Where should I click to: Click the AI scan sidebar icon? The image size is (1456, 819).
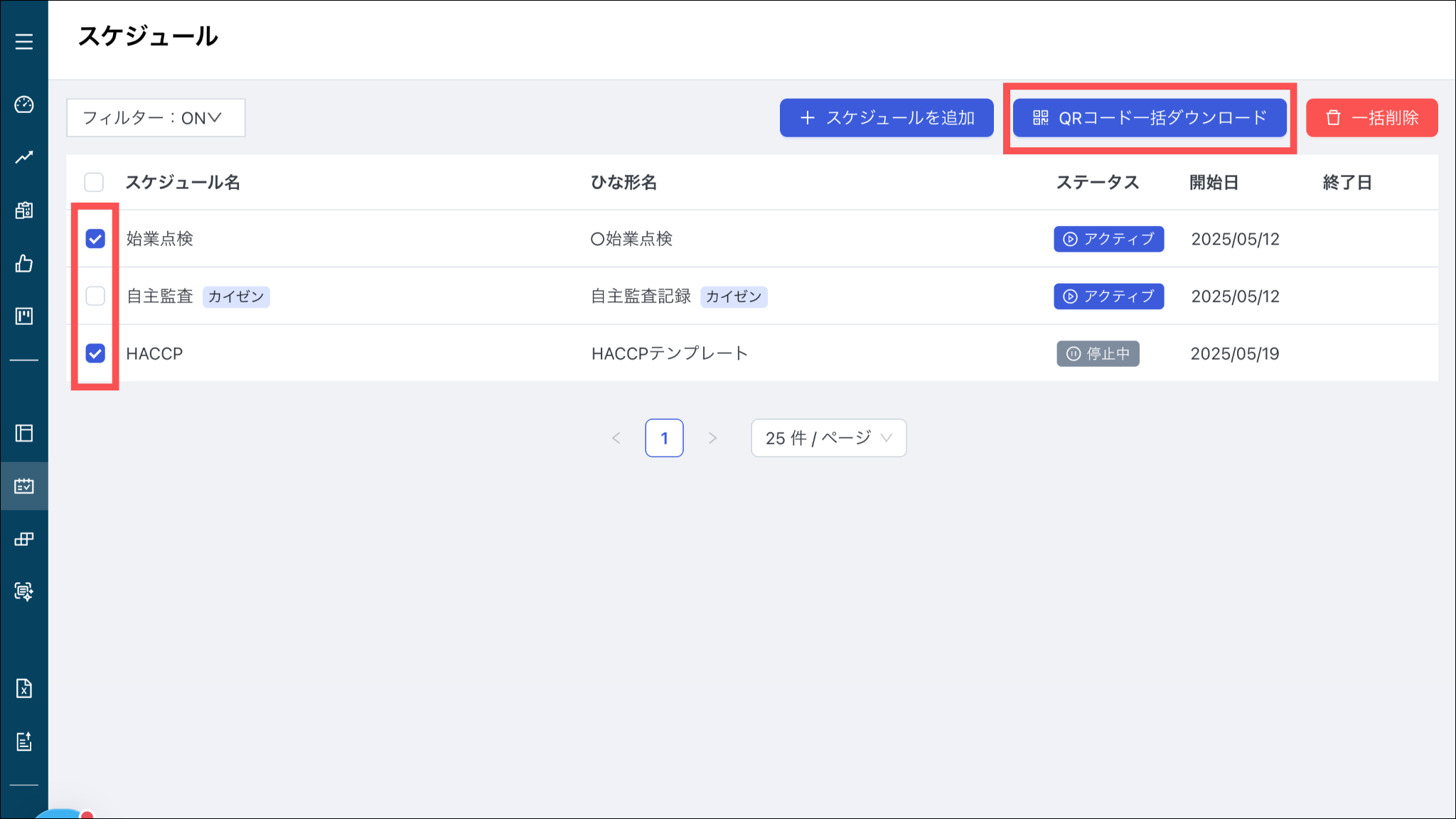24,591
